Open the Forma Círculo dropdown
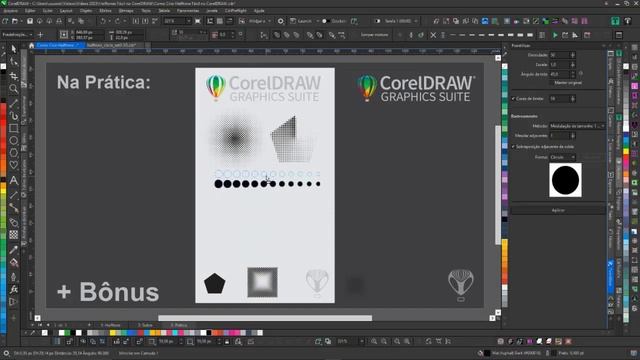Viewport: 640px width, 360px height. [562, 157]
